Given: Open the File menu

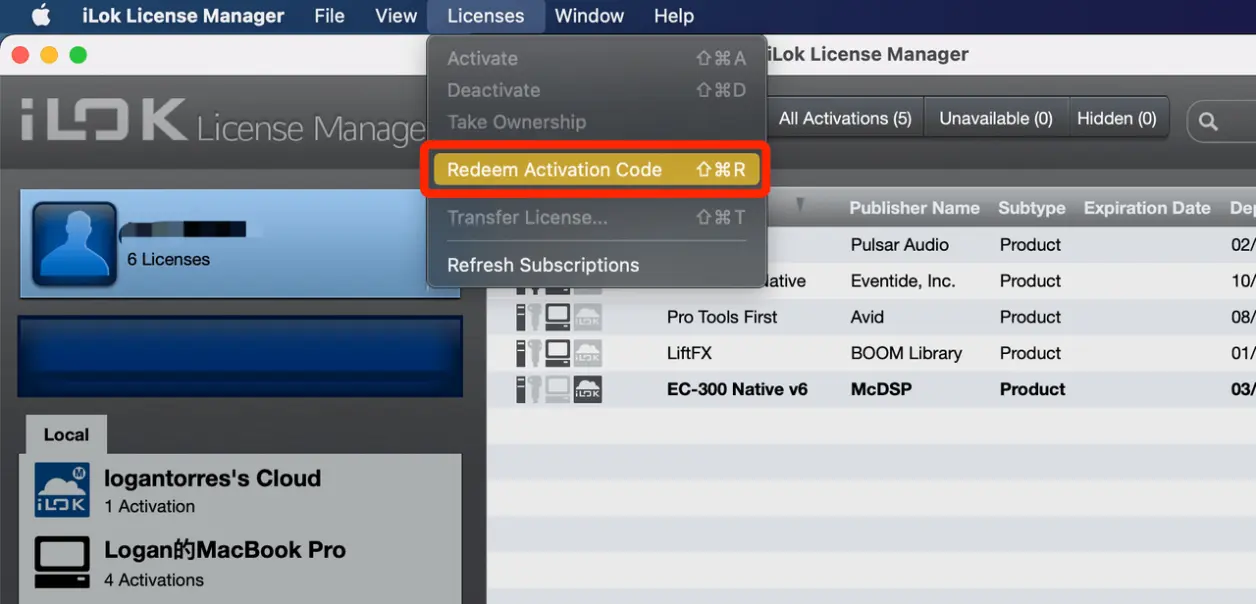Looking at the screenshot, I should click(x=329, y=16).
